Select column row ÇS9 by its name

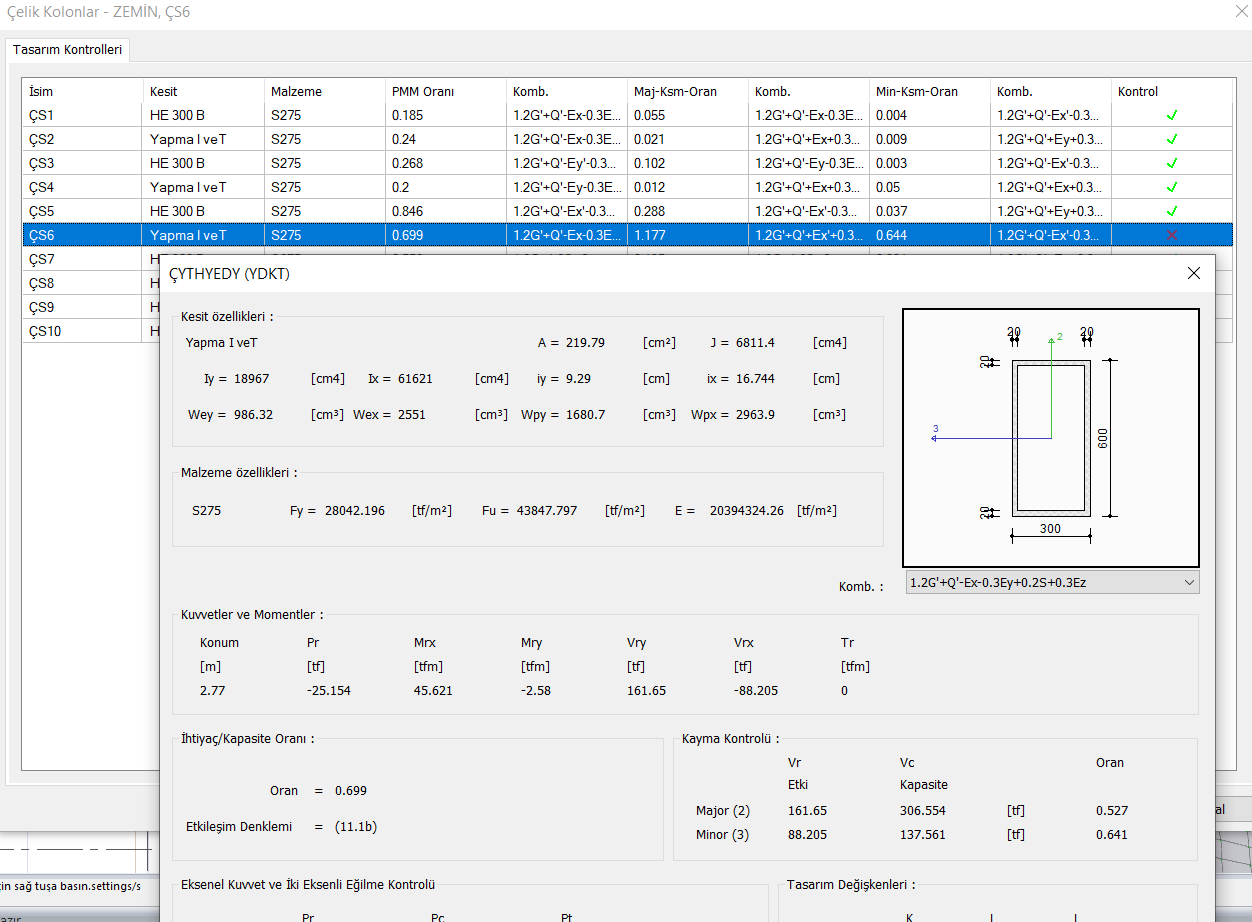click(42, 307)
